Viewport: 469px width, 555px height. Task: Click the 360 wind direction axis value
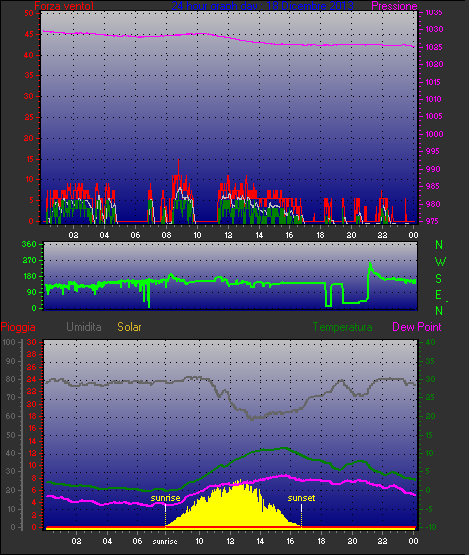(29, 244)
